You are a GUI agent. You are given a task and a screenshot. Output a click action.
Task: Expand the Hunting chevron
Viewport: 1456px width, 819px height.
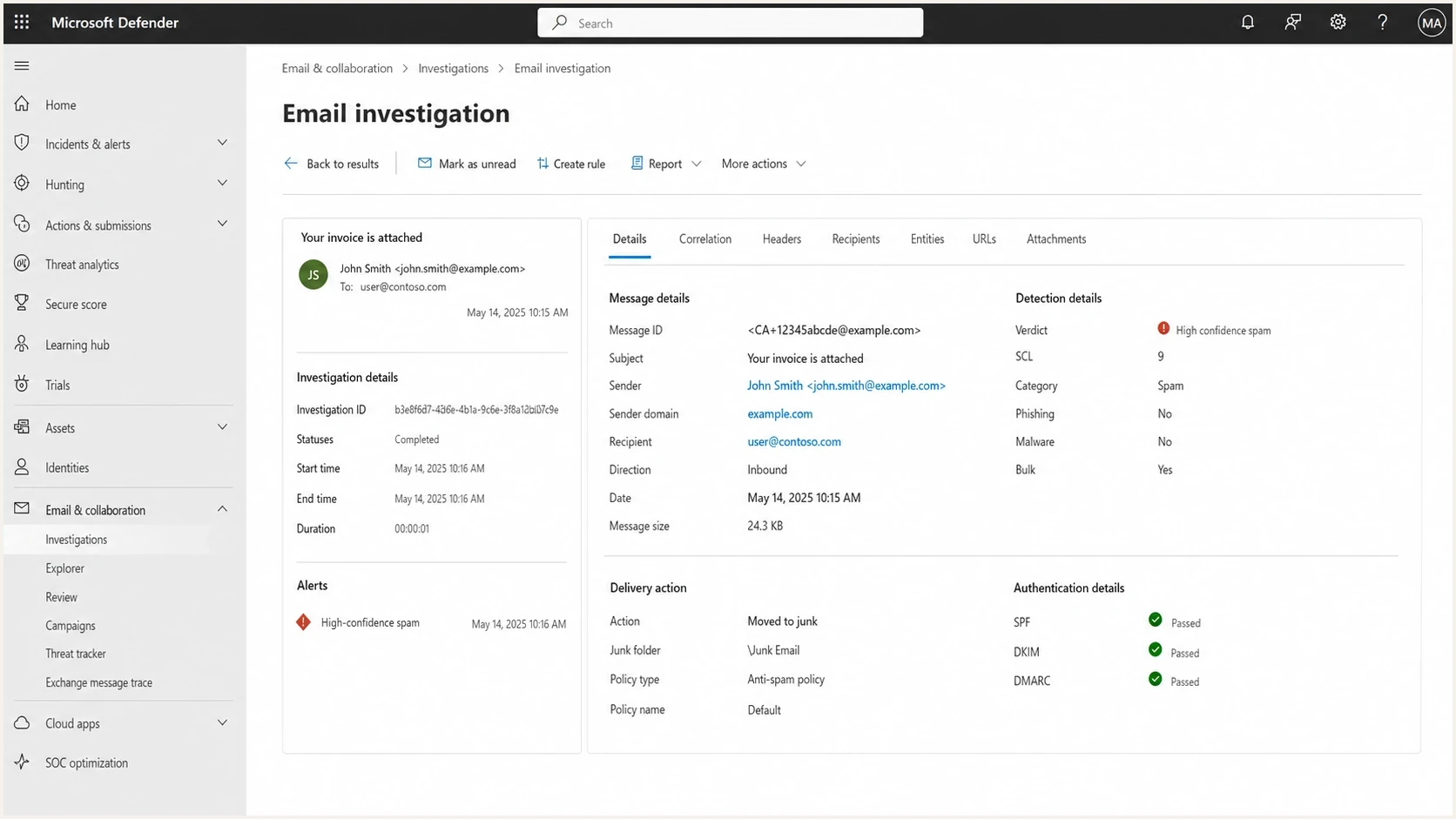coord(222,184)
